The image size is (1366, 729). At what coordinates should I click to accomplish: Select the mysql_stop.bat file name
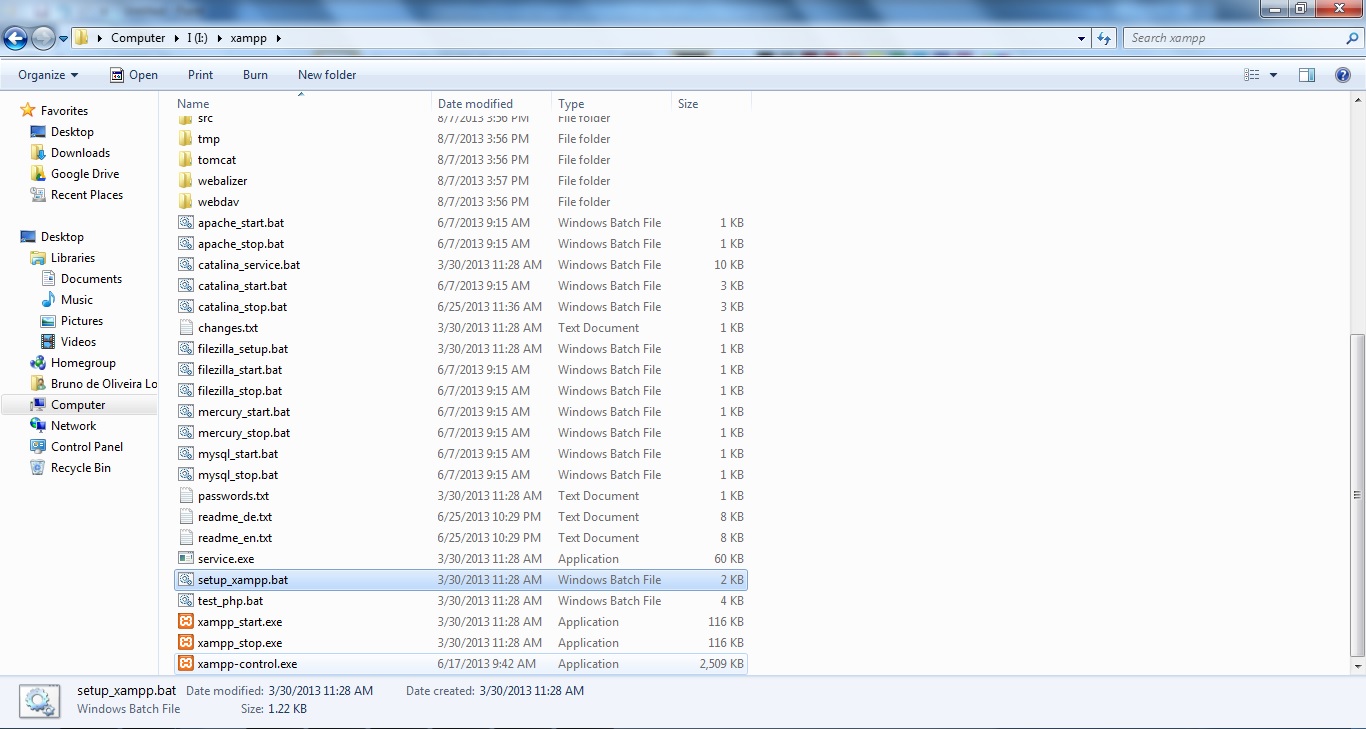click(x=238, y=475)
